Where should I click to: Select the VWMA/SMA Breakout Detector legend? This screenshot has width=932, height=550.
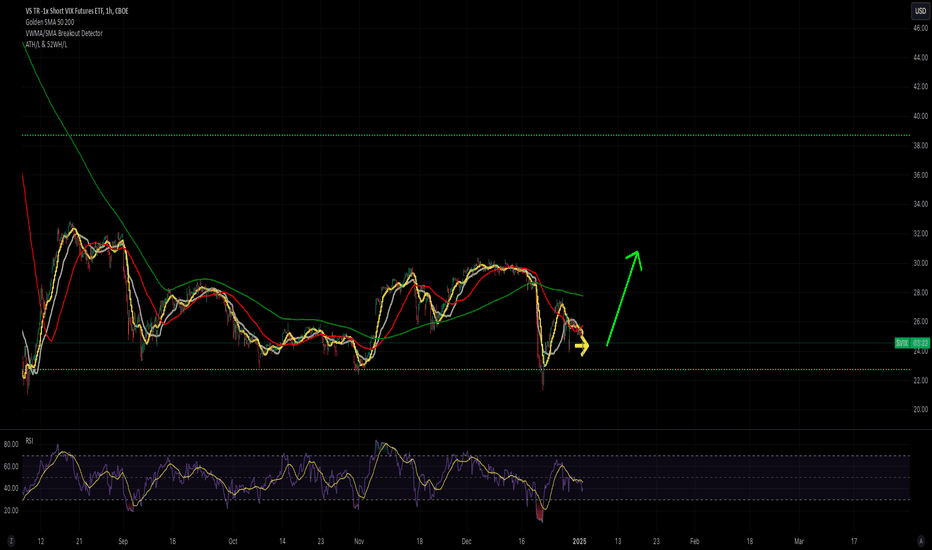click(64, 33)
